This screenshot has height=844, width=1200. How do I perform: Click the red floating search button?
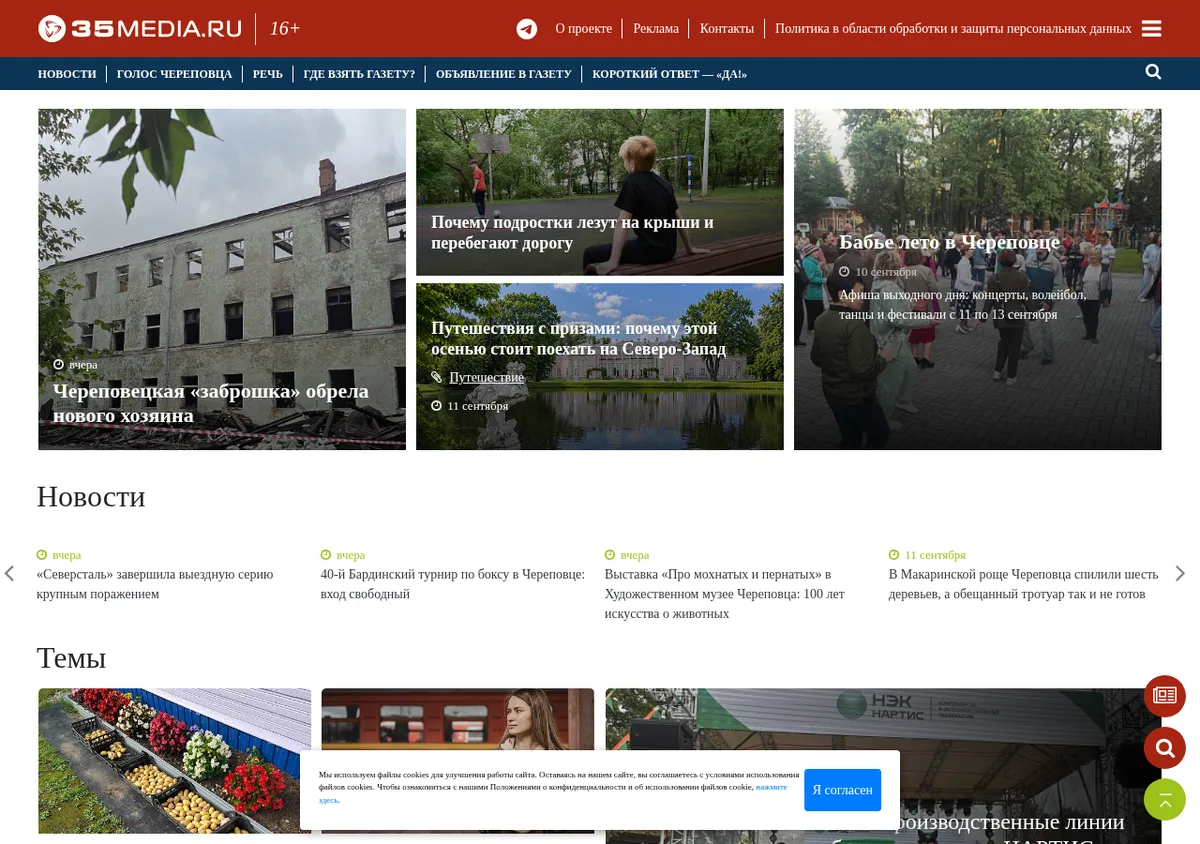(1165, 748)
